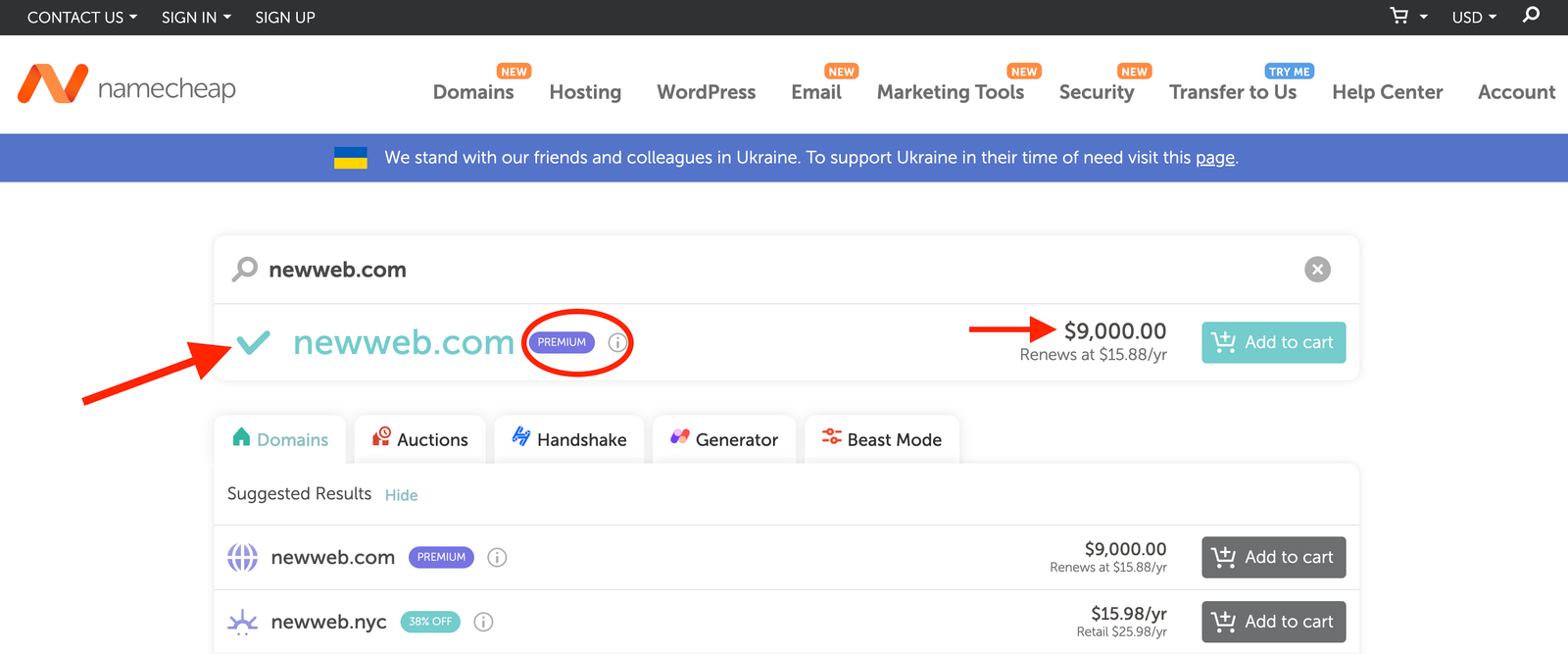Open the shopping cart icon

click(1398, 16)
